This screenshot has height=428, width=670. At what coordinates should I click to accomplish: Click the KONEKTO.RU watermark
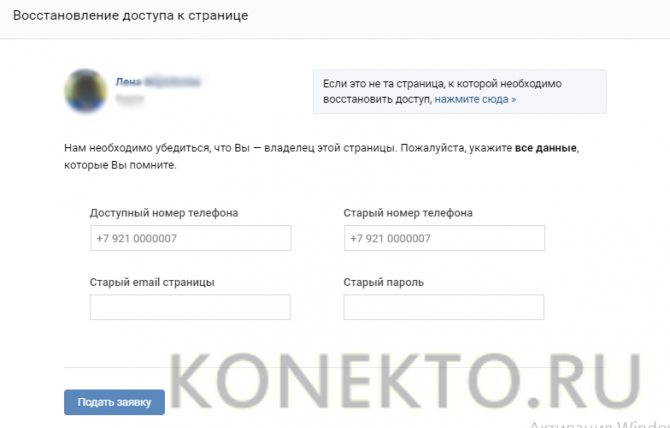click(404, 382)
